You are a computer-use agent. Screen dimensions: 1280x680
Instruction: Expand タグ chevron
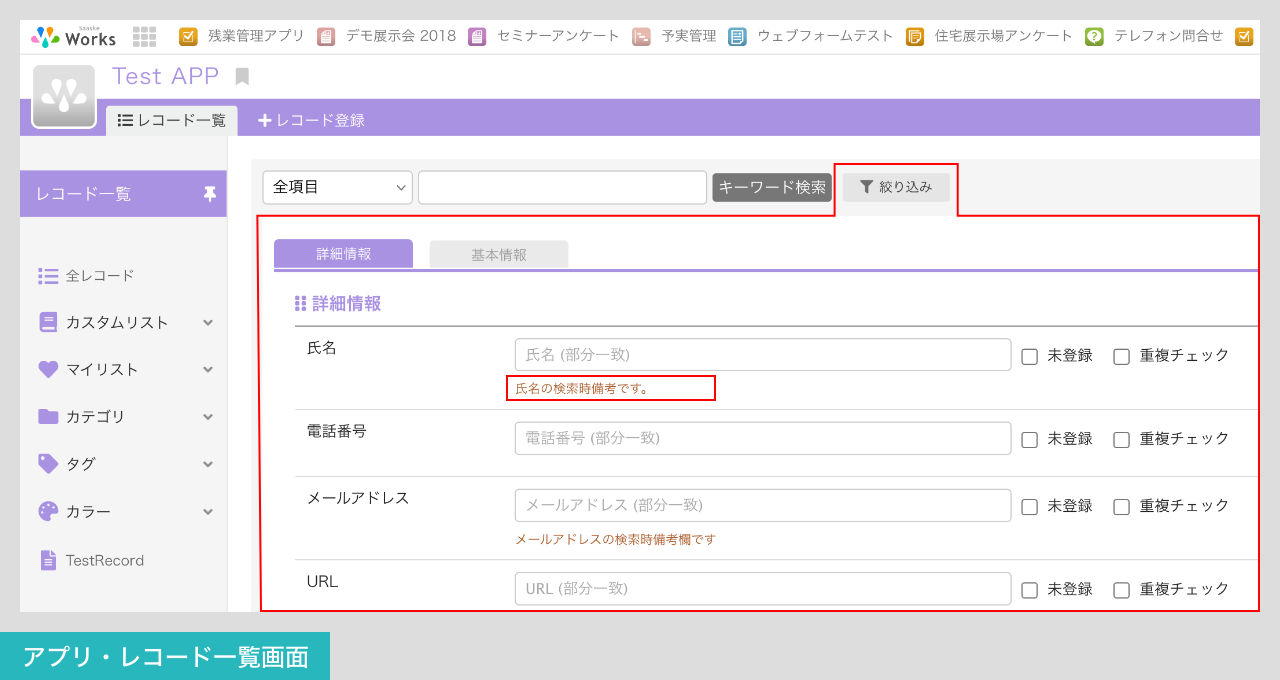(208, 464)
